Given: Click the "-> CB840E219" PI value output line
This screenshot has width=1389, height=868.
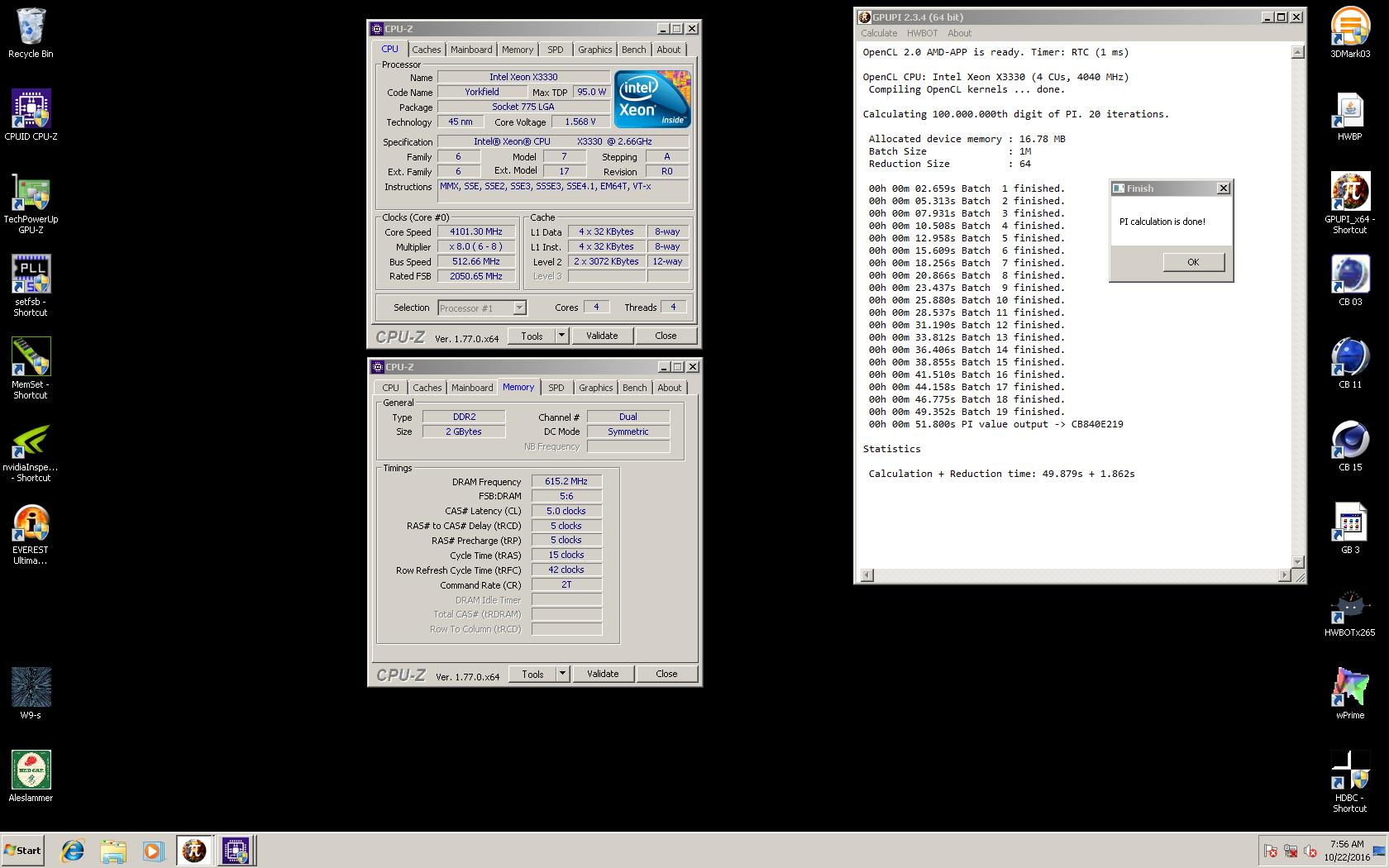Looking at the screenshot, I should coord(995,424).
